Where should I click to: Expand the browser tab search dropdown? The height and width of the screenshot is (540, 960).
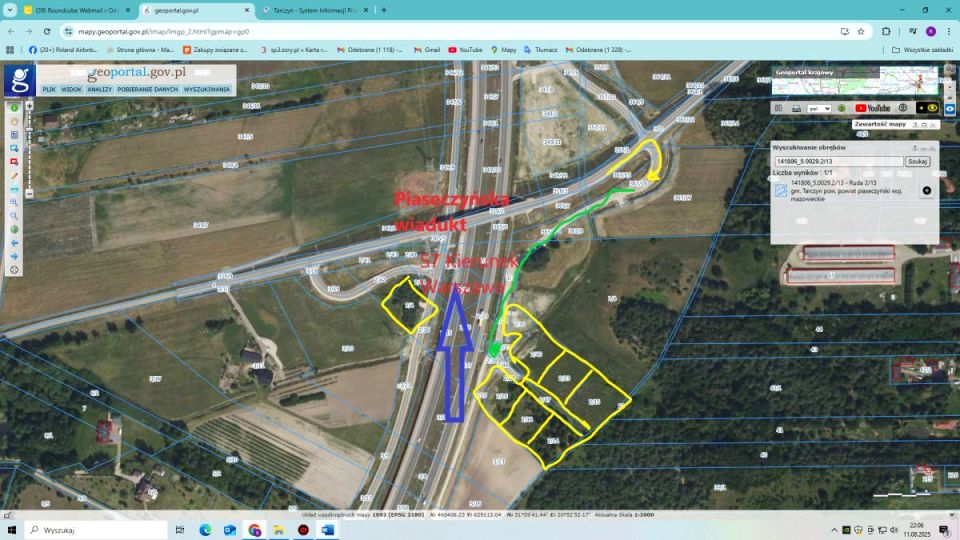pyautogui.click(x=10, y=10)
